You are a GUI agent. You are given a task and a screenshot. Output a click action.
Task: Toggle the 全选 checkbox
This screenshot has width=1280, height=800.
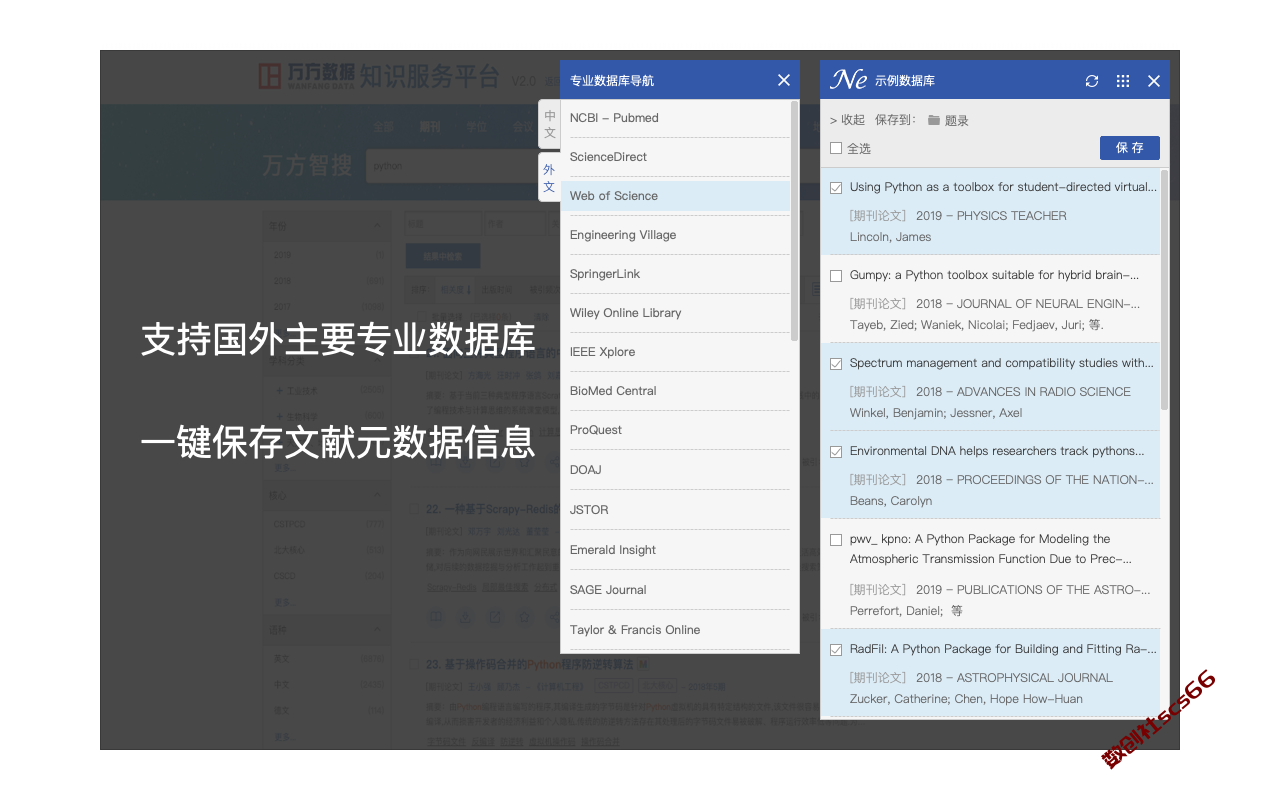pyautogui.click(x=836, y=148)
